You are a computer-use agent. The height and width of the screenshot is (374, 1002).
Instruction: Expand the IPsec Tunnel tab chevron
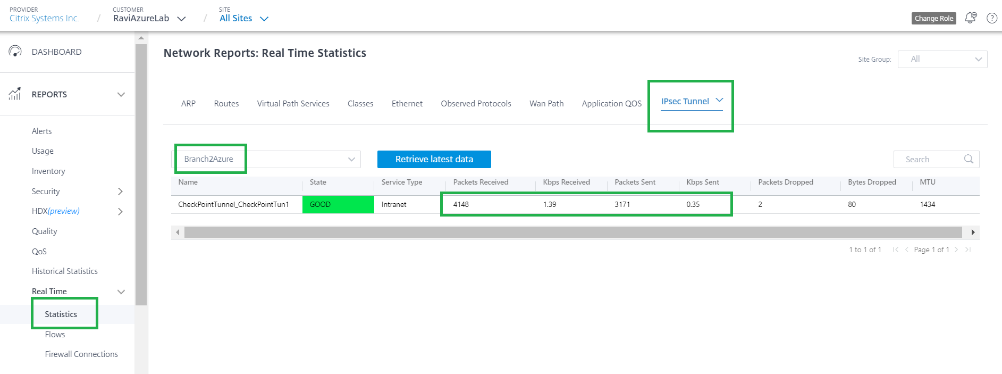tap(720, 101)
